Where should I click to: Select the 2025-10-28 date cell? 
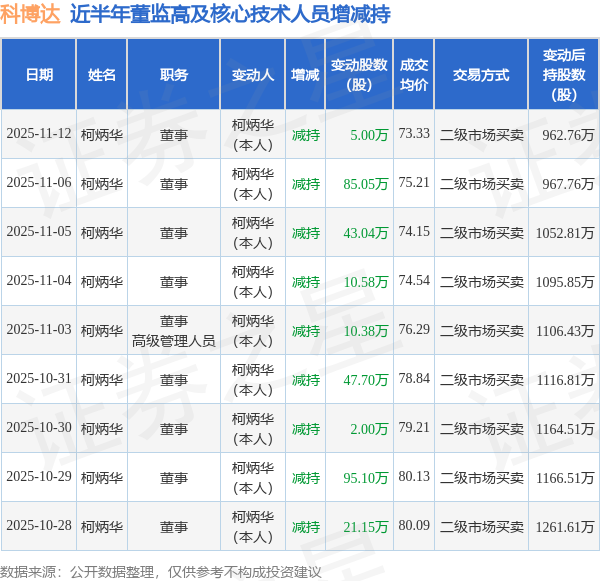click(x=39, y=526)
